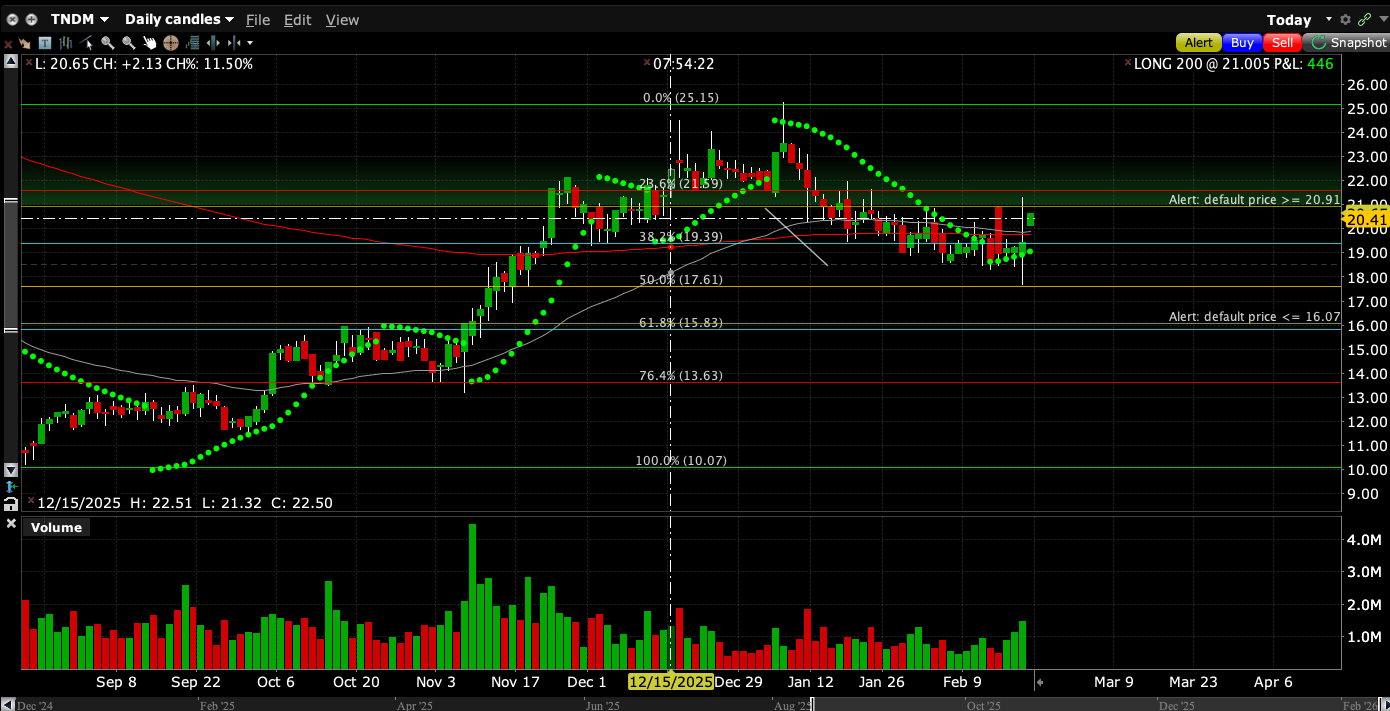Expand the Daily candles dropdown
Viewport: 1390px width, 711px height.
[179, 20]
